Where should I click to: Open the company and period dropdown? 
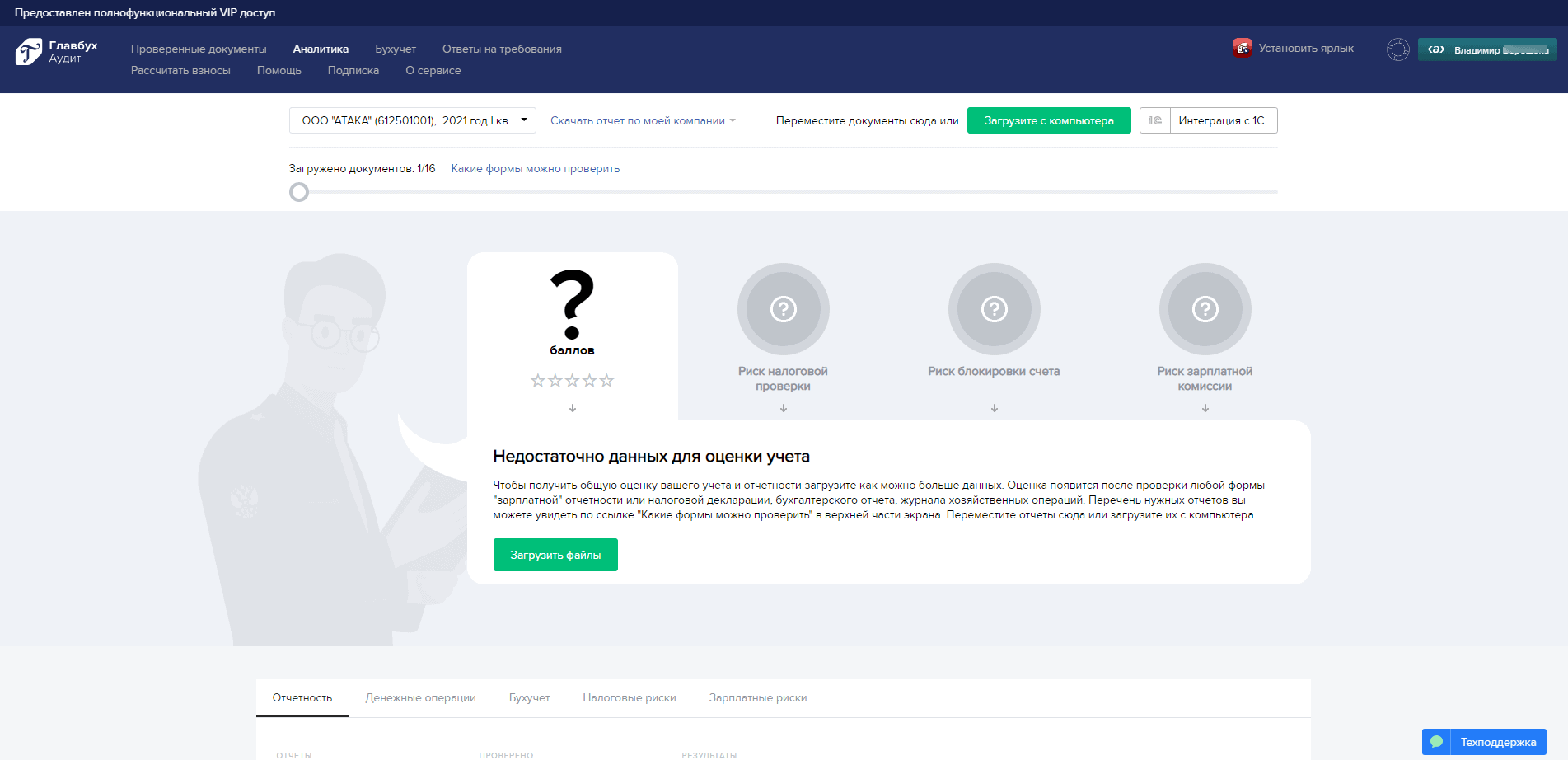tap(412, 120)
